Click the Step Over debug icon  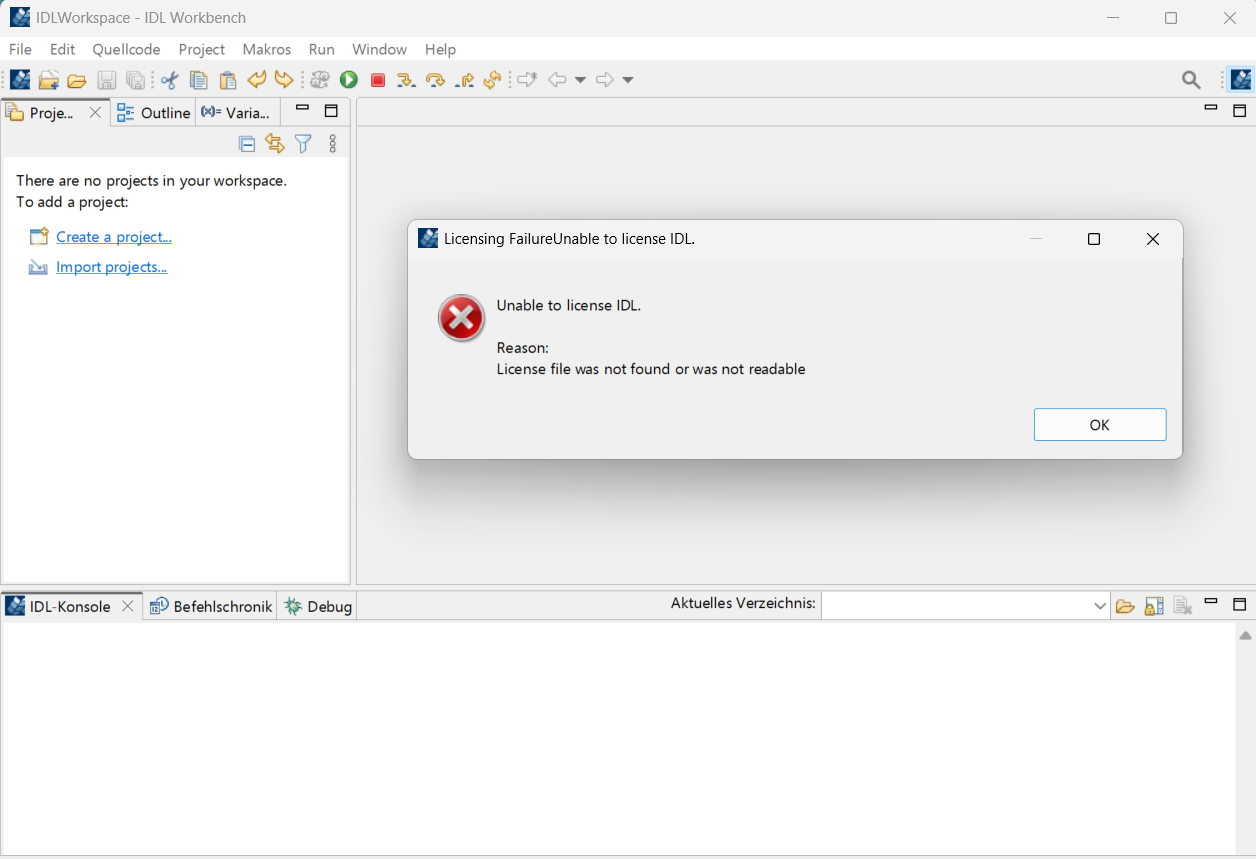[435, 80]
